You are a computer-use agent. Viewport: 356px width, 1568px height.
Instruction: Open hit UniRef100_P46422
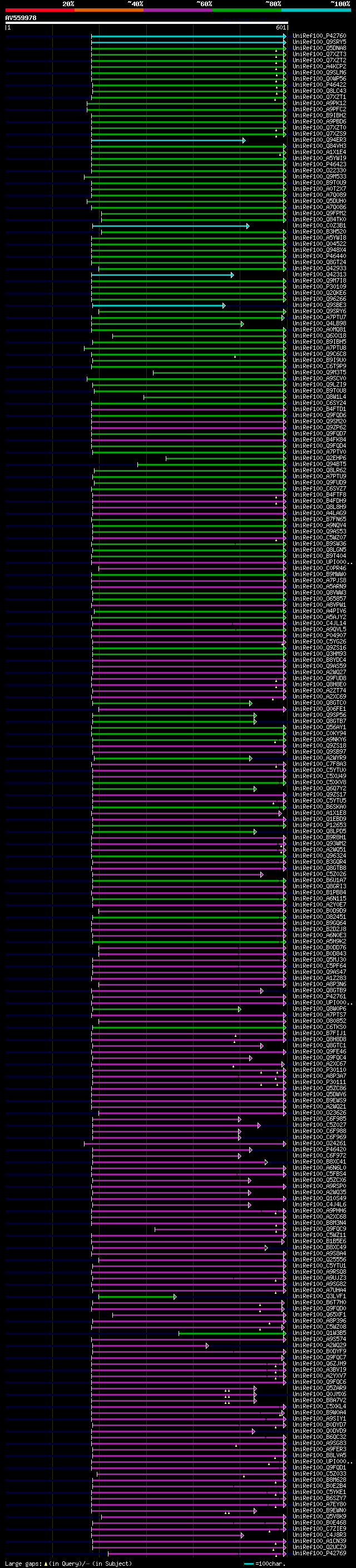(x=319, y=85)
